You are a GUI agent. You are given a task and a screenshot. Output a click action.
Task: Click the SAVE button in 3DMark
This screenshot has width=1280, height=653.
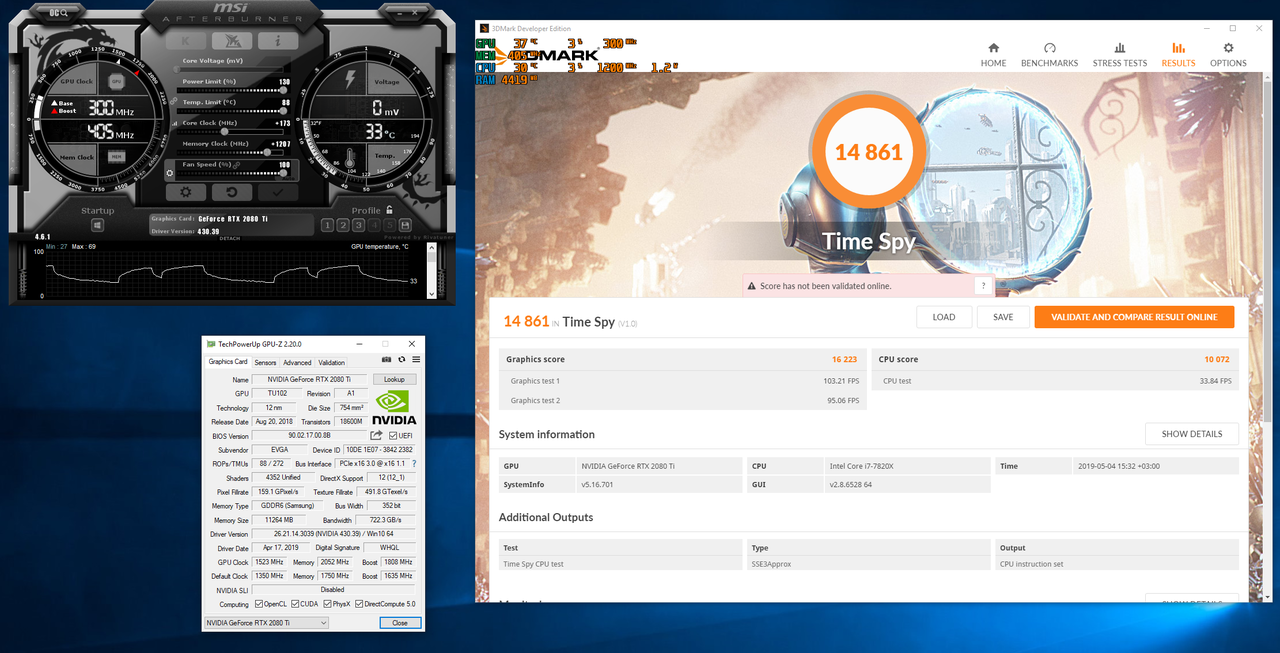(1003, 317)
